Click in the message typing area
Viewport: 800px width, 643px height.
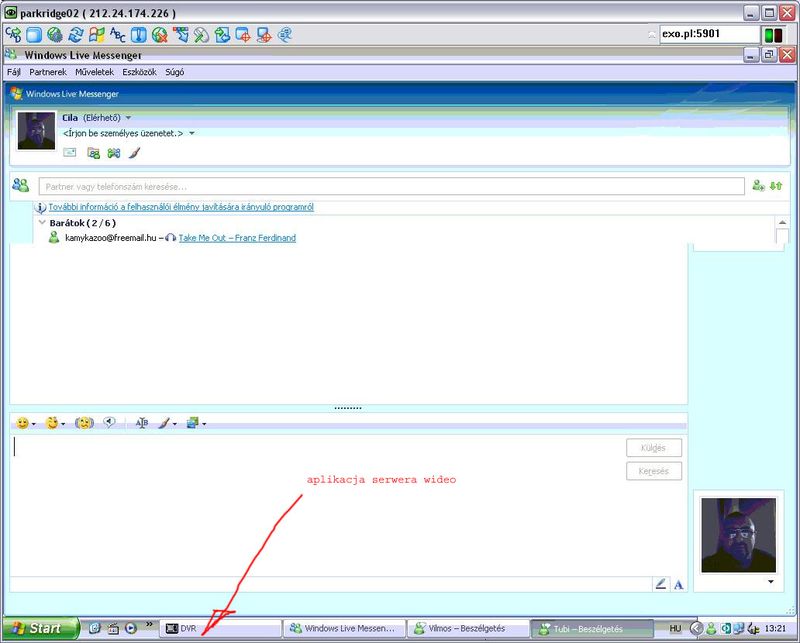point(316,505)
